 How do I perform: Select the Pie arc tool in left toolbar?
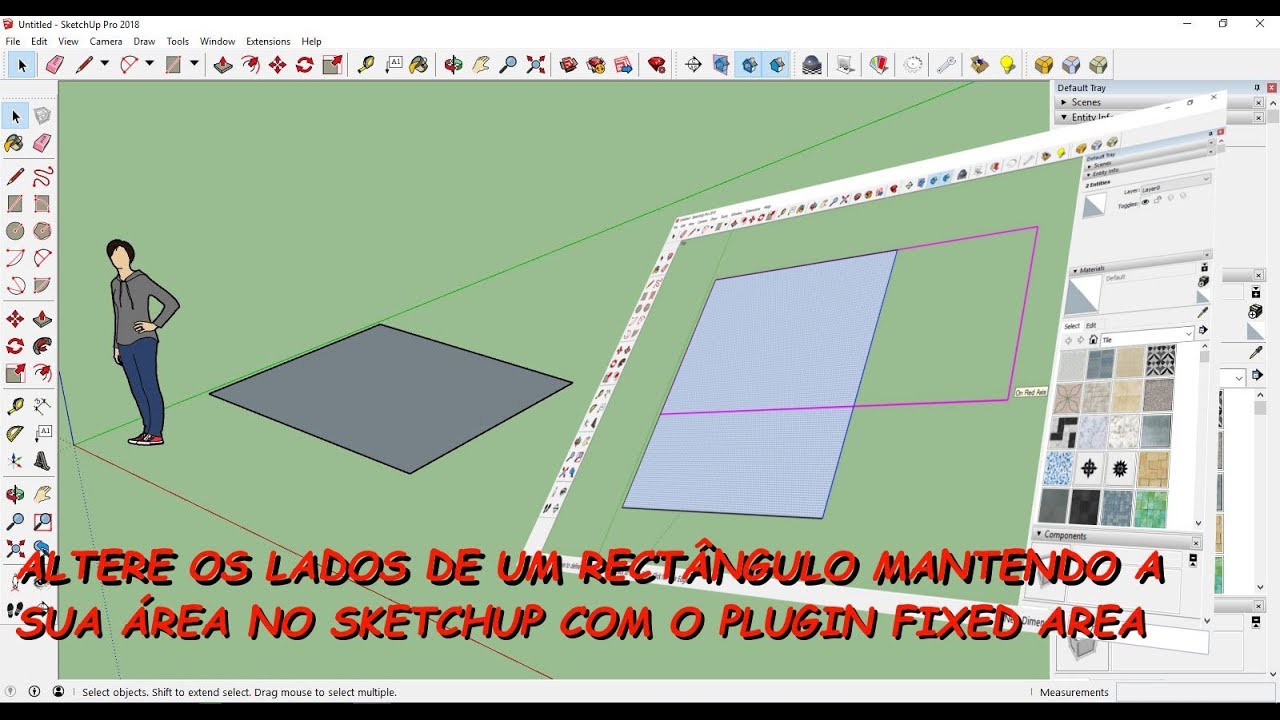pos(42,285)
